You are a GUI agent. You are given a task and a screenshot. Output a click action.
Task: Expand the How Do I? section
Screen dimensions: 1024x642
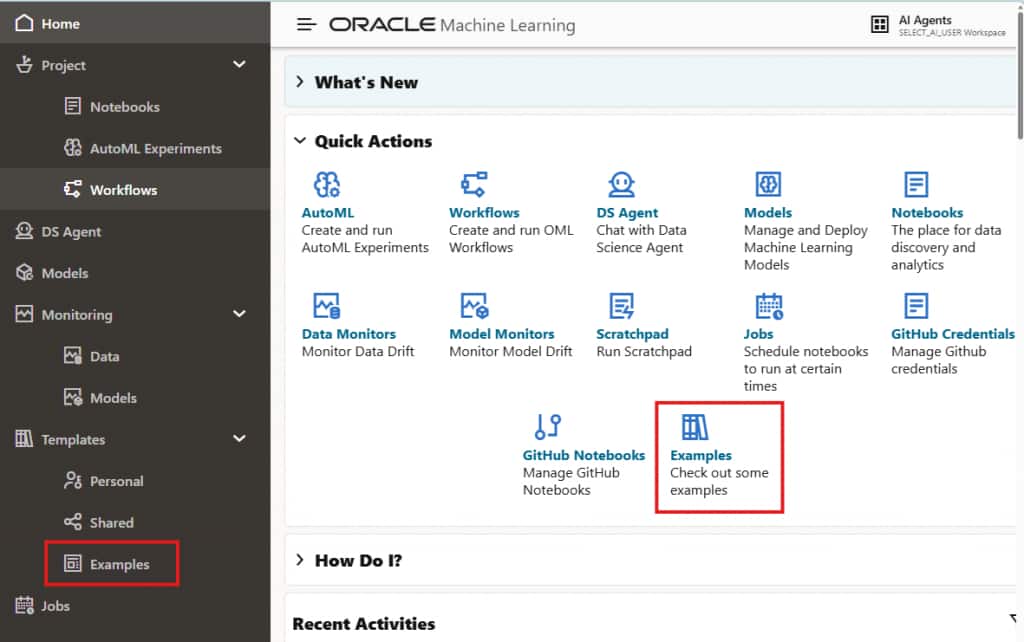300,560
